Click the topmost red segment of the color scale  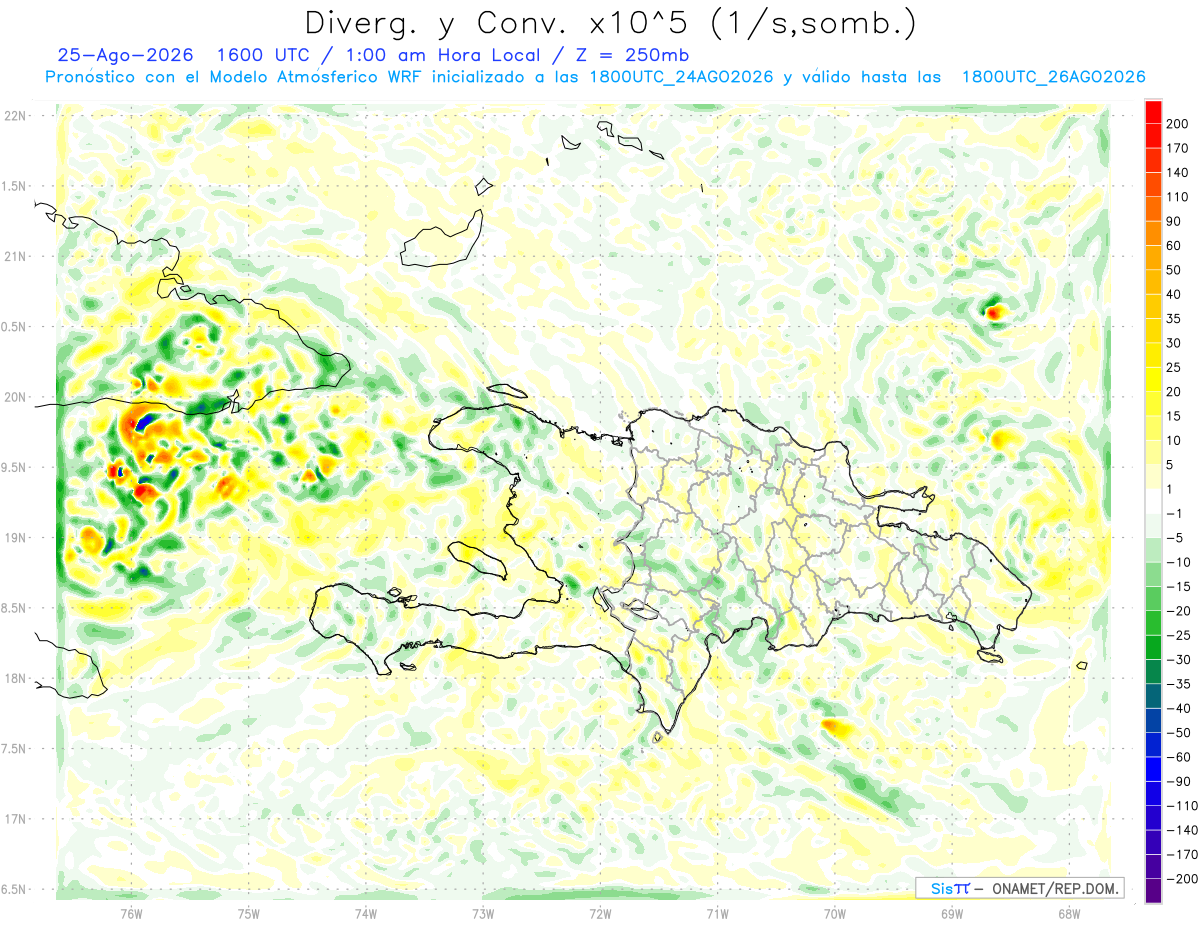[x=1153, y=112]
